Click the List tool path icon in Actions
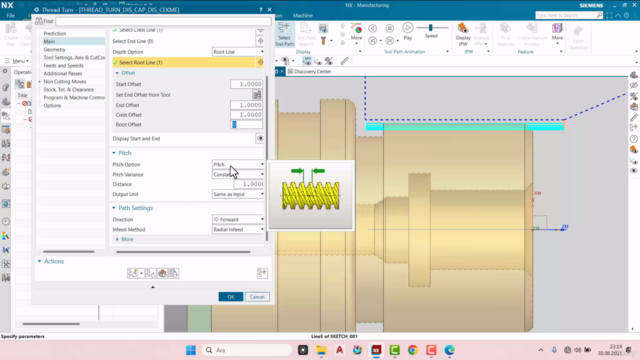 point(173,273)
